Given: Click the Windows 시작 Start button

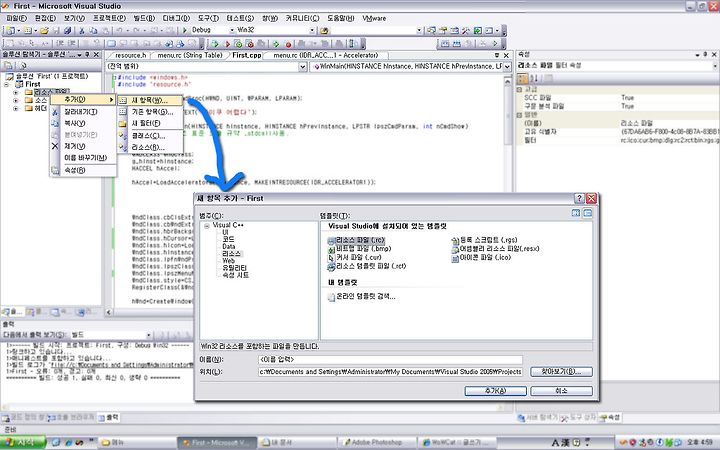Looking at the screenshot, I should (x=23, y=442).
